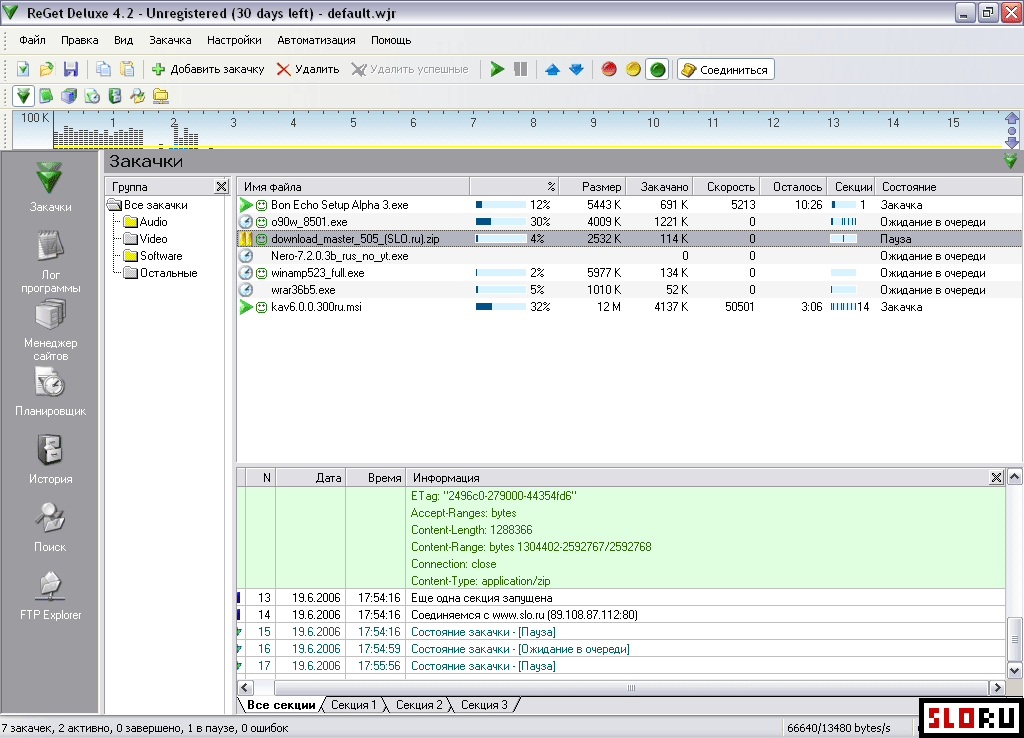
Task: Open the Вид menu
Action: (x=123, y=40)
